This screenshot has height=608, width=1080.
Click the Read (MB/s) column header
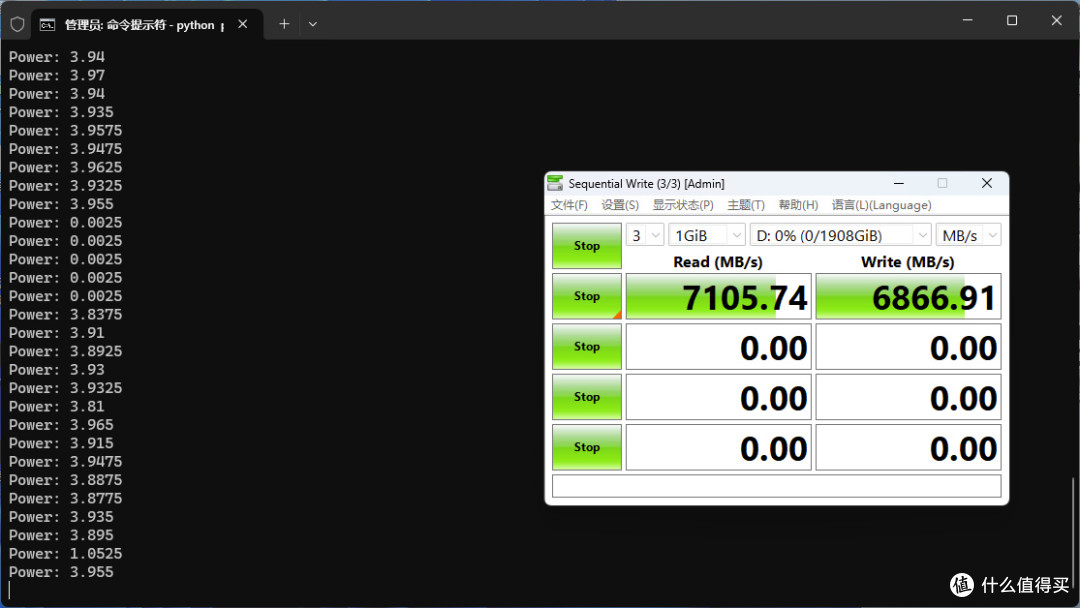(x=718, y=262)
